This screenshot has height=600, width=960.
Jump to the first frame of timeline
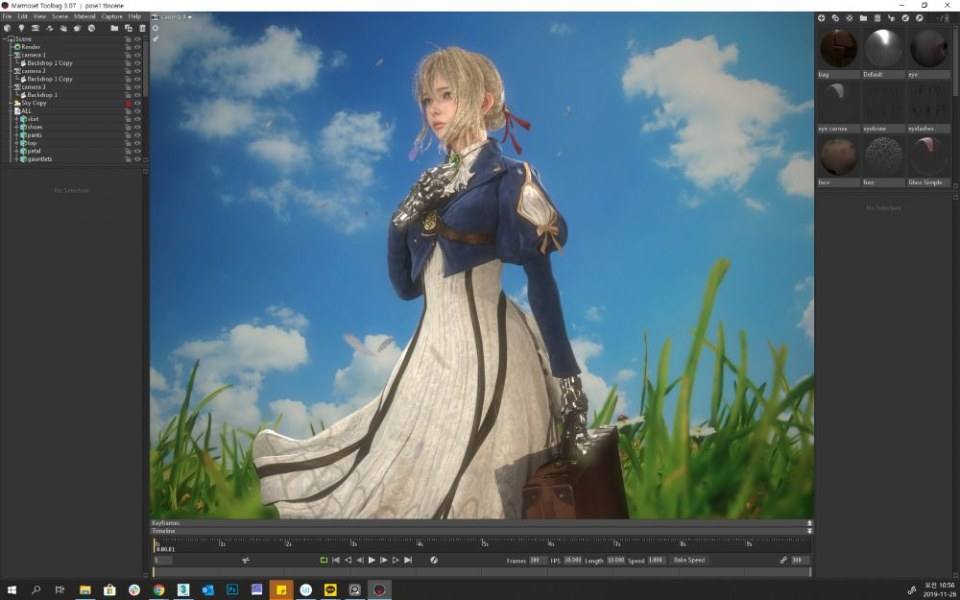click(336, 560)
